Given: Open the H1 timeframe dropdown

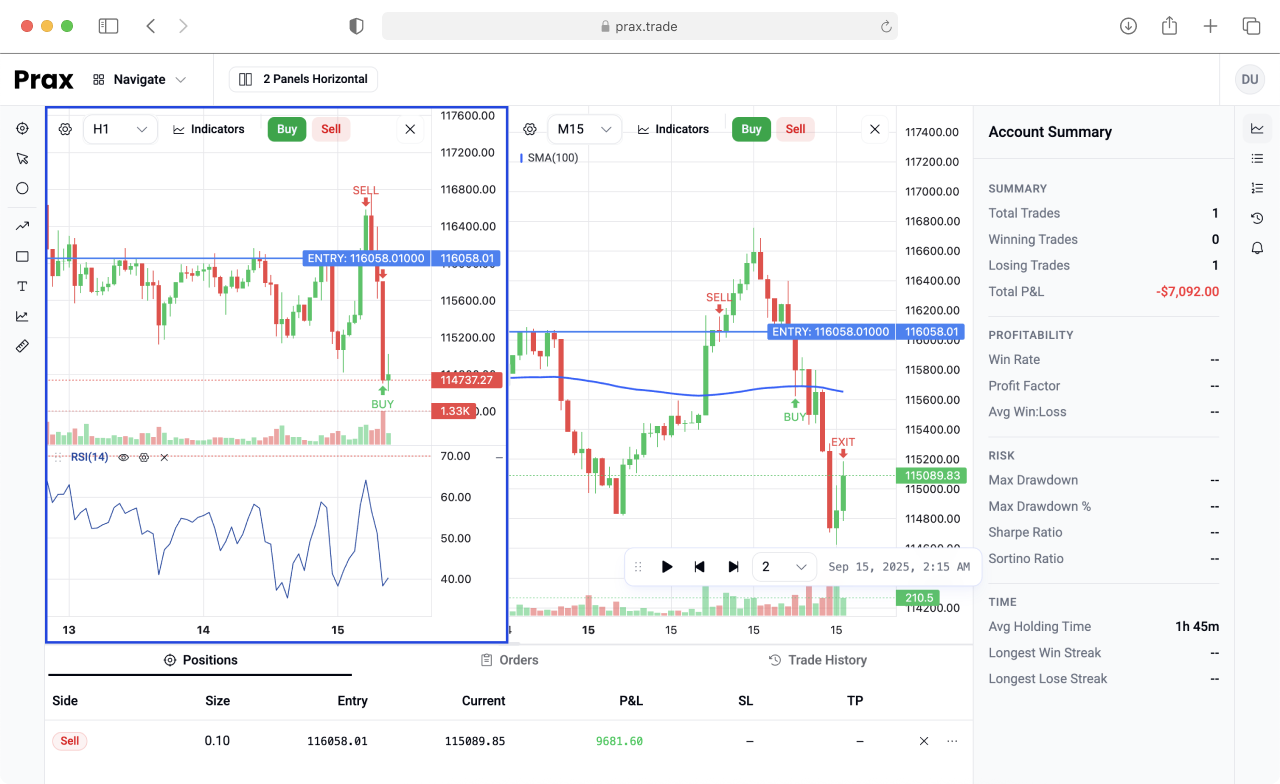Looking at the screenshot, I should (x=120, y=129).
